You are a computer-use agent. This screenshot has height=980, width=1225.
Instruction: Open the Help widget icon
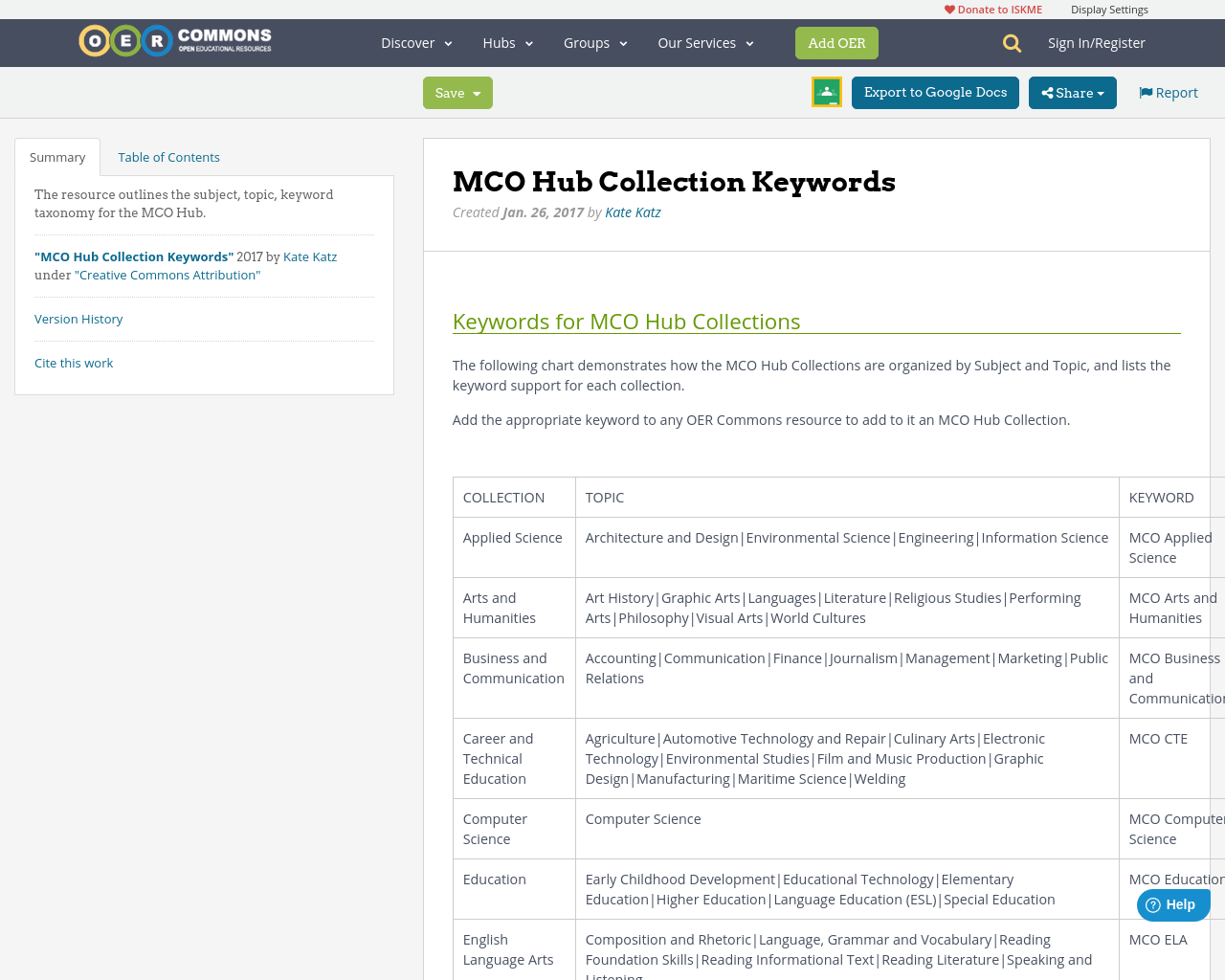click(1154, 903)
